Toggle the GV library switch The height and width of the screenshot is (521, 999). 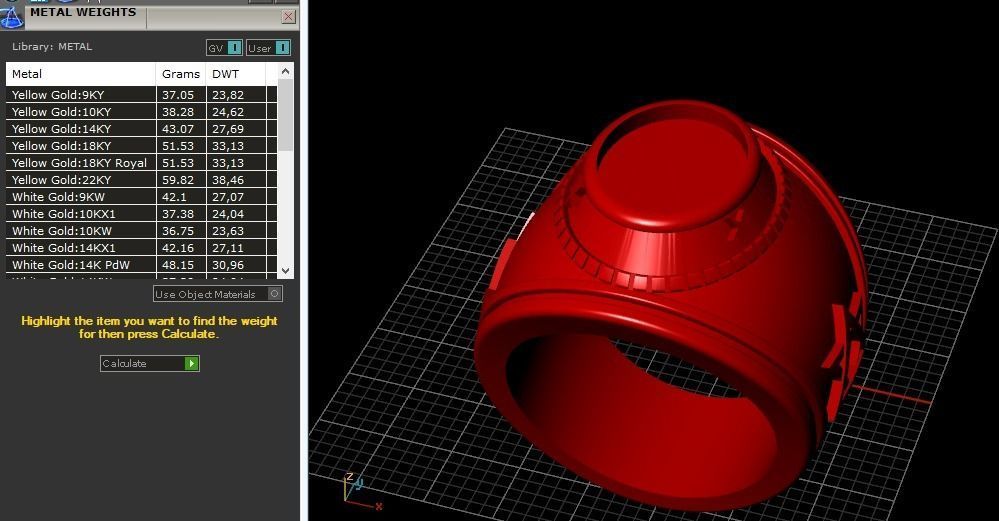pyautogui.click(x=224, y=48)
